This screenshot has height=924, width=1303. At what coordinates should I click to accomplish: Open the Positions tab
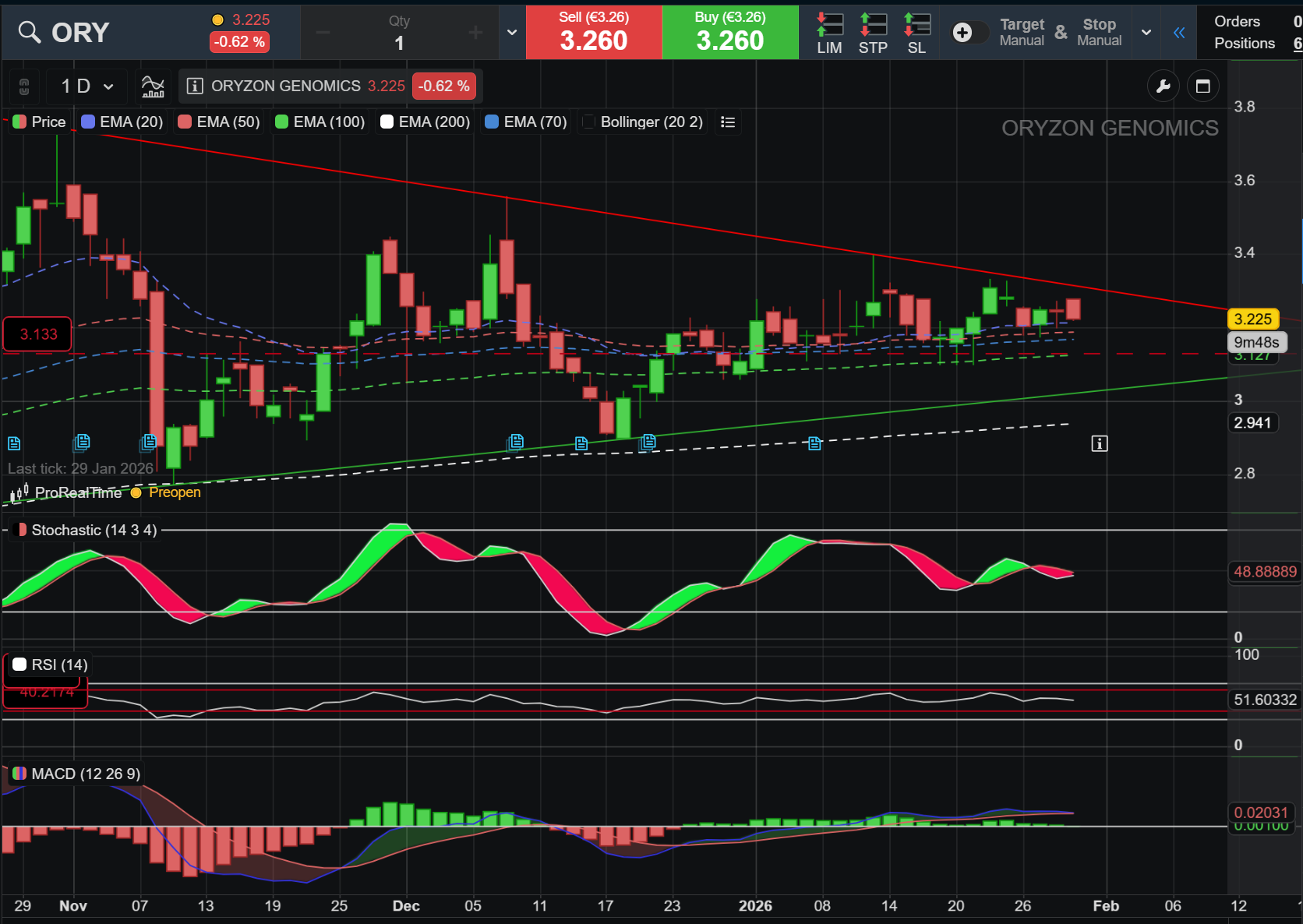click(1245, 44)
